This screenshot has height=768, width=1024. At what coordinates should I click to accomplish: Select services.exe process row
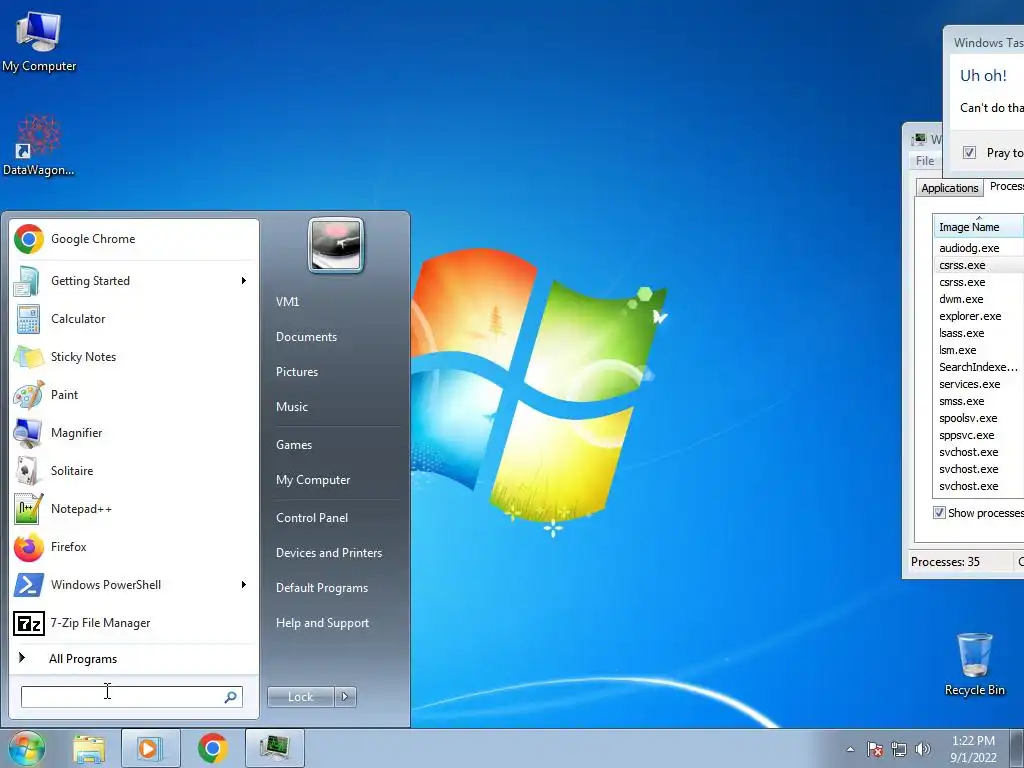[978, 384]
